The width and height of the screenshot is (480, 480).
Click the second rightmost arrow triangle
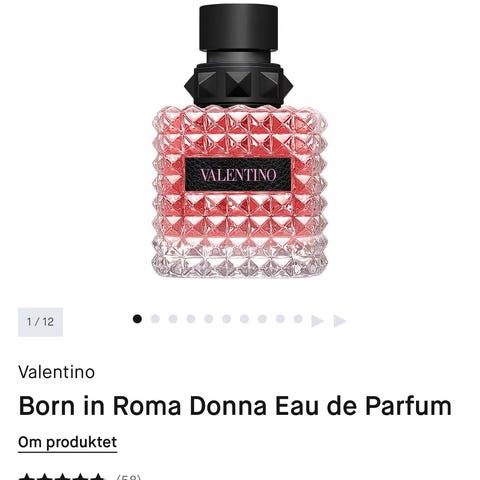click(x=340, y=321)
